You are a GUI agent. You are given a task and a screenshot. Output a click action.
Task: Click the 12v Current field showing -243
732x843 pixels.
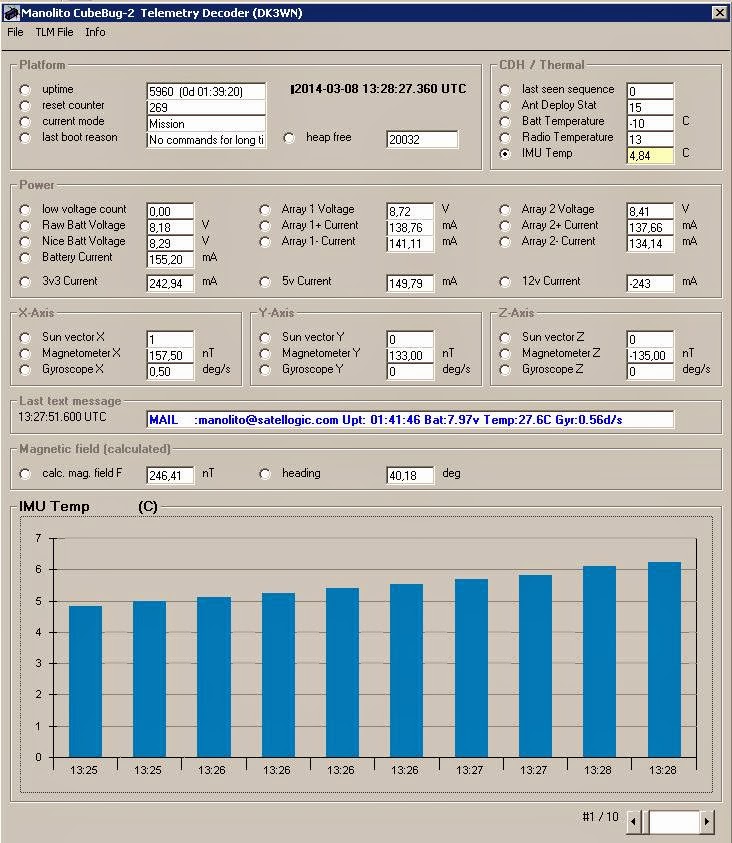650,283
